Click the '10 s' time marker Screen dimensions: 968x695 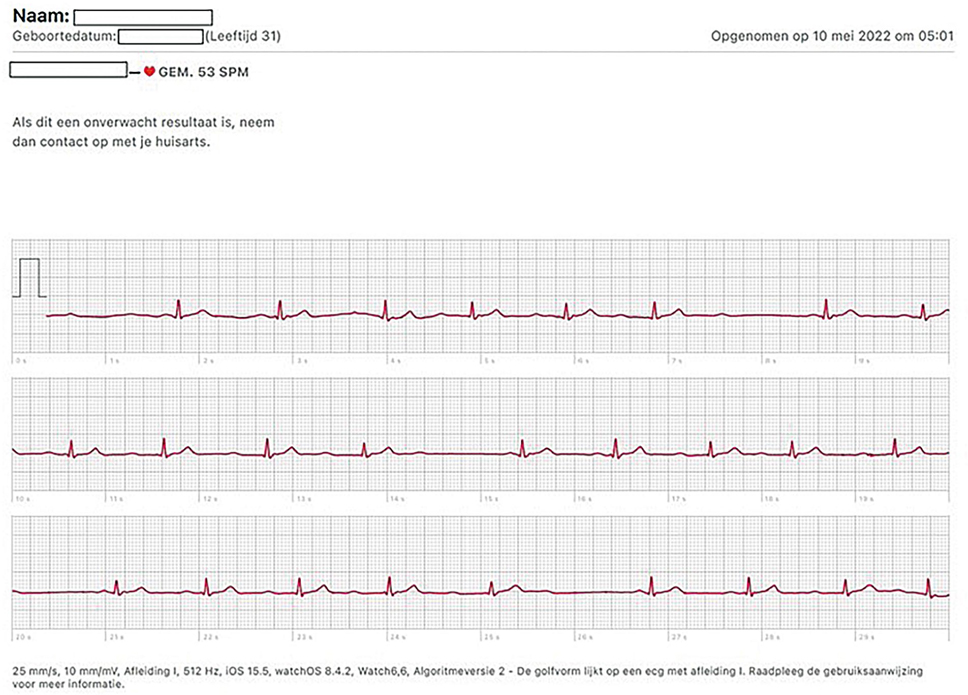click(21, 497)
